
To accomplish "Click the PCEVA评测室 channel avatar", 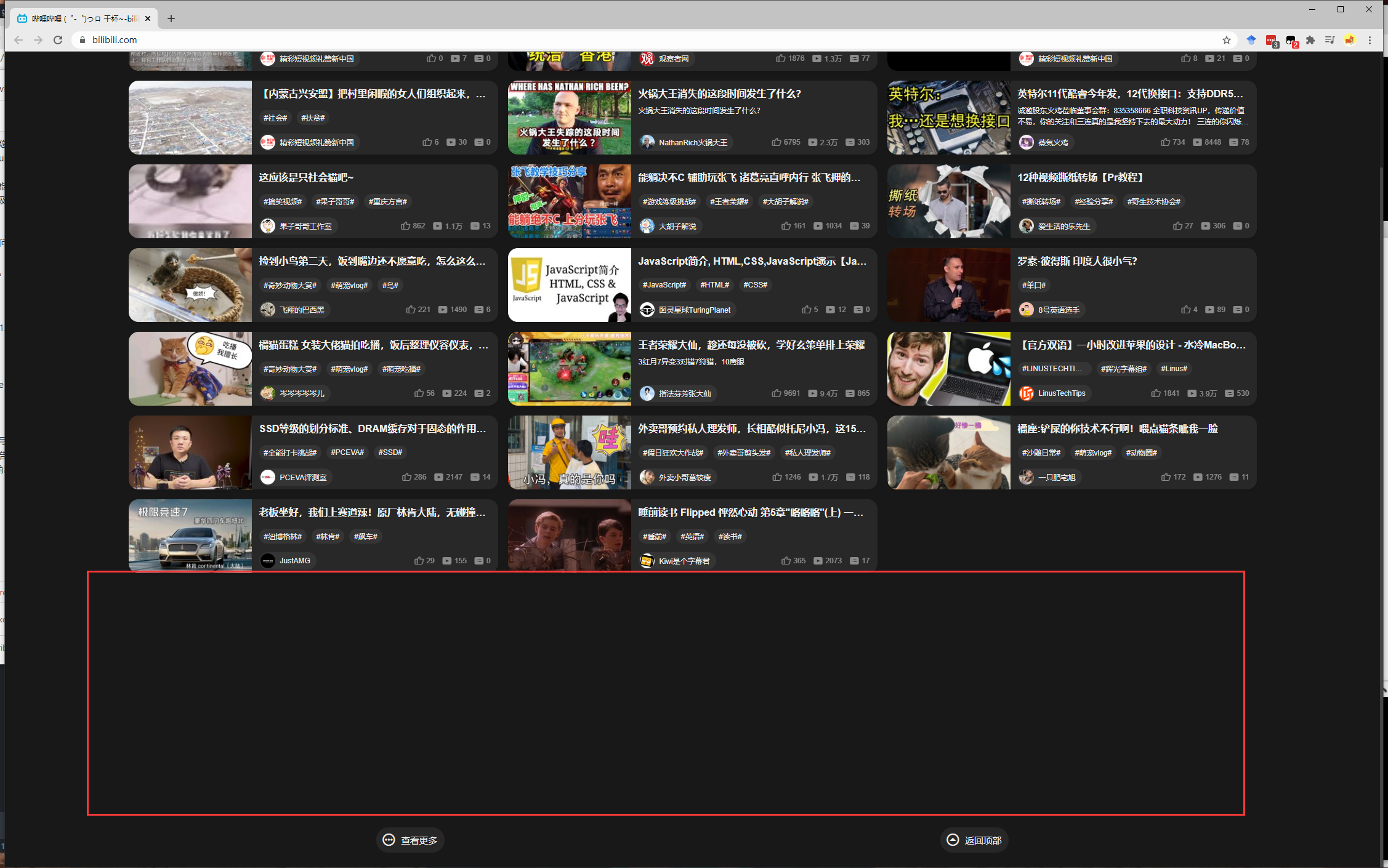I will (267, 477).
